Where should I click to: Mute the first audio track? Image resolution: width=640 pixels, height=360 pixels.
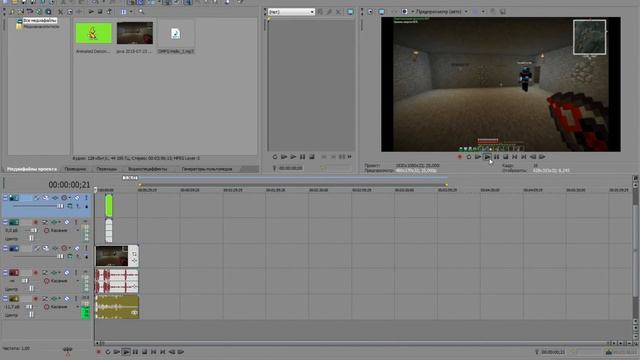coord(67,222)
